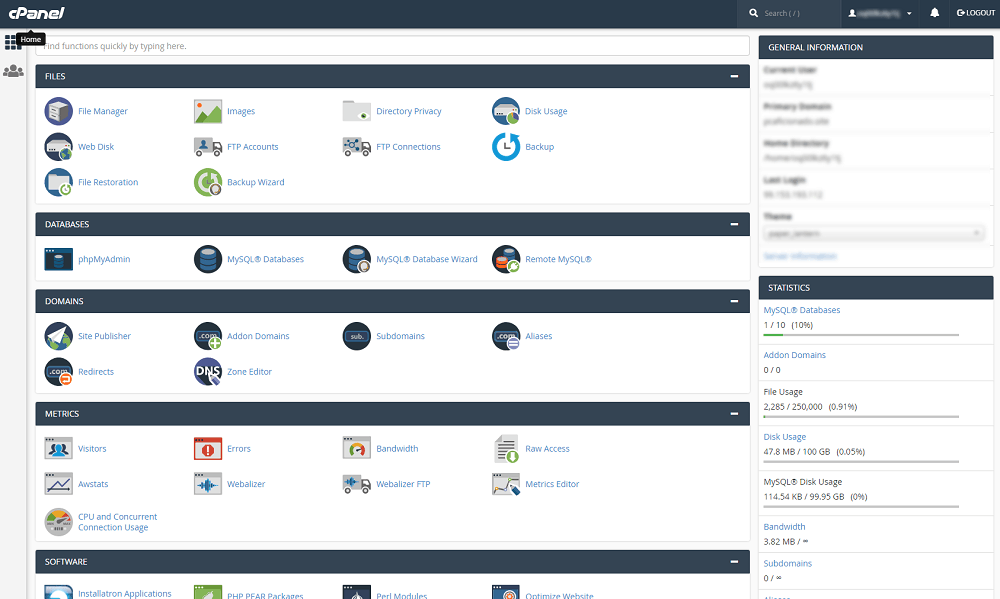Open FTP Accounts truck icon
The width and height of the screenshot is (1000, 599).
click(207, 147)
